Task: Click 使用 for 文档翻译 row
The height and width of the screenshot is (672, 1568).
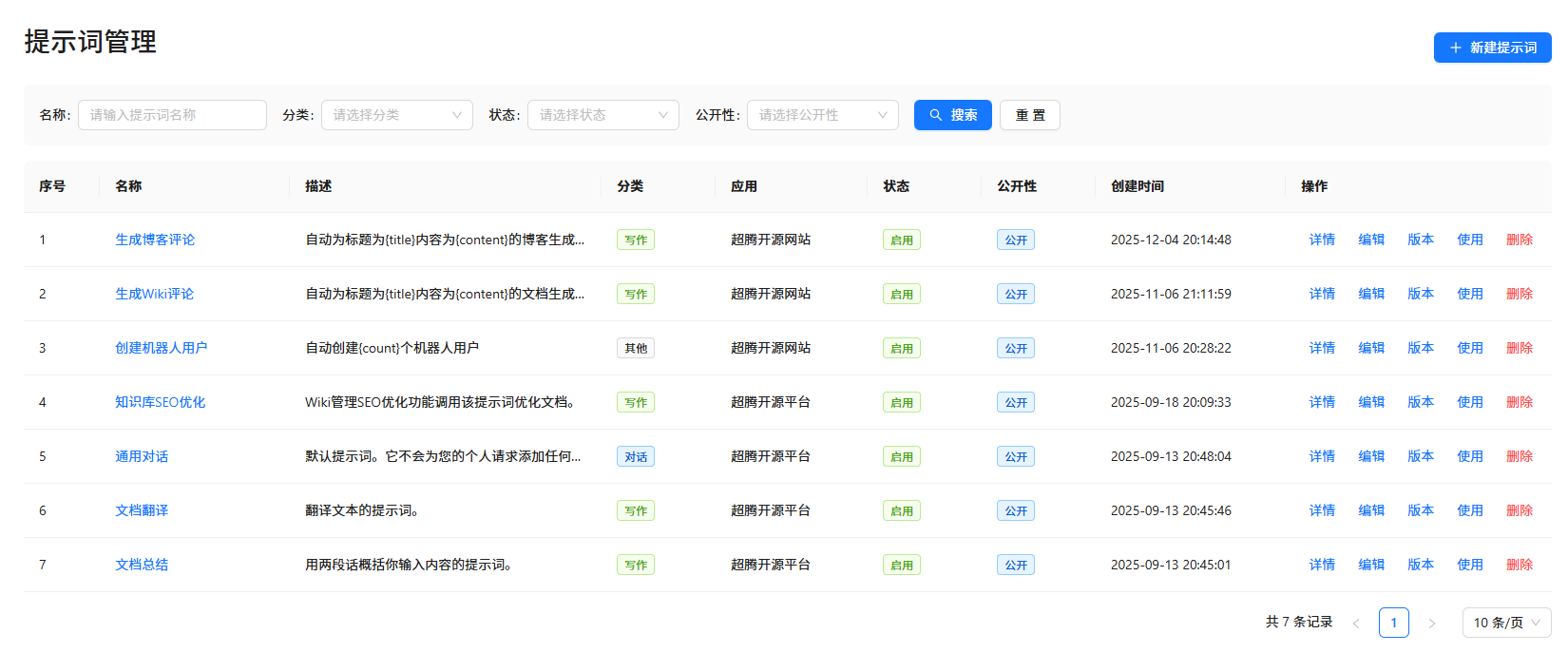Action: [1470, 510]
